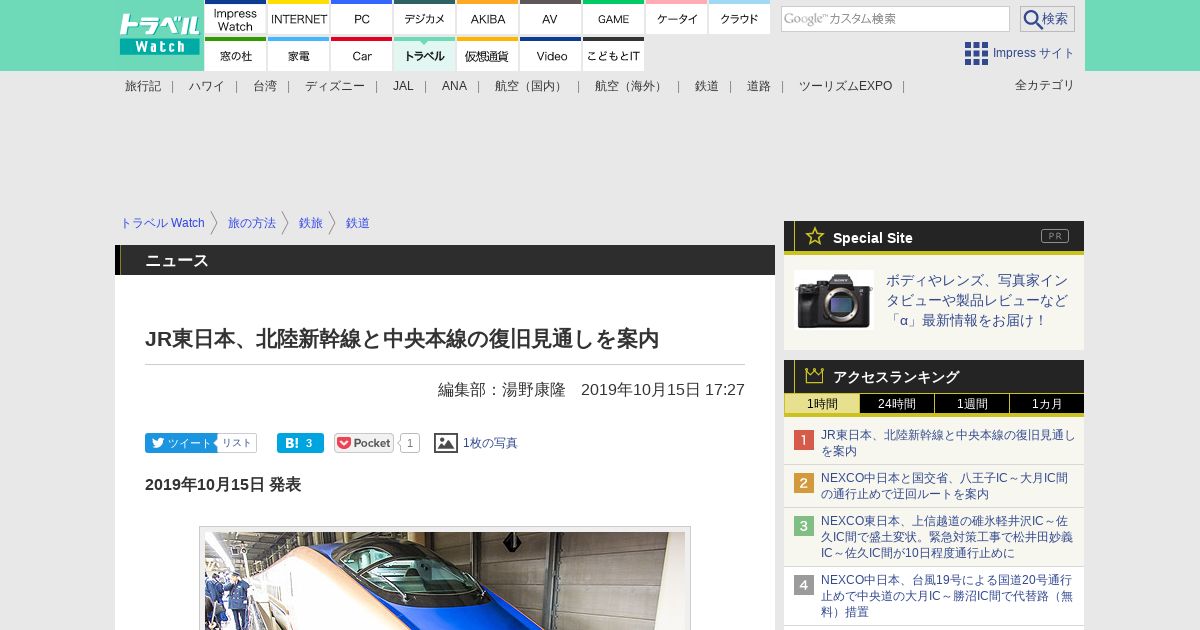Open the Video site tab

(x=550, y=55)
